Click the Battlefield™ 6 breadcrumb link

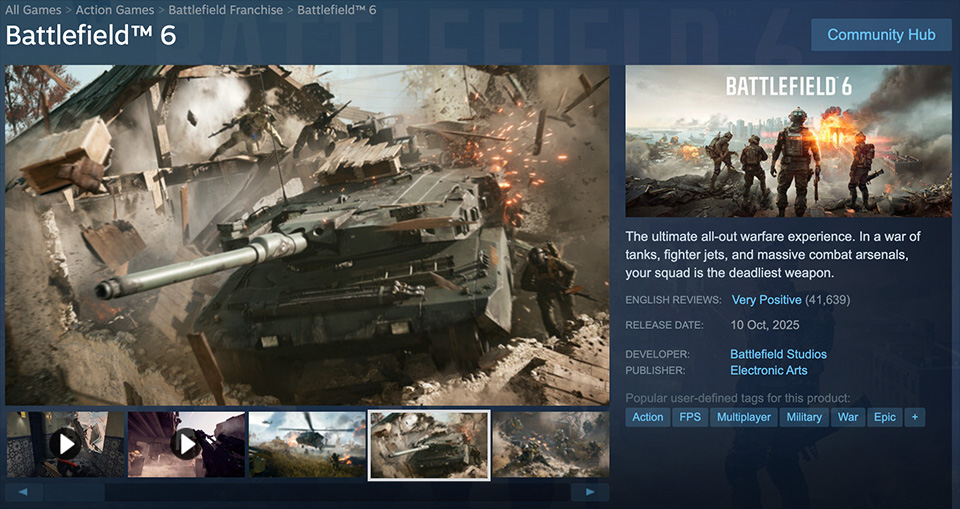(337, 10)
